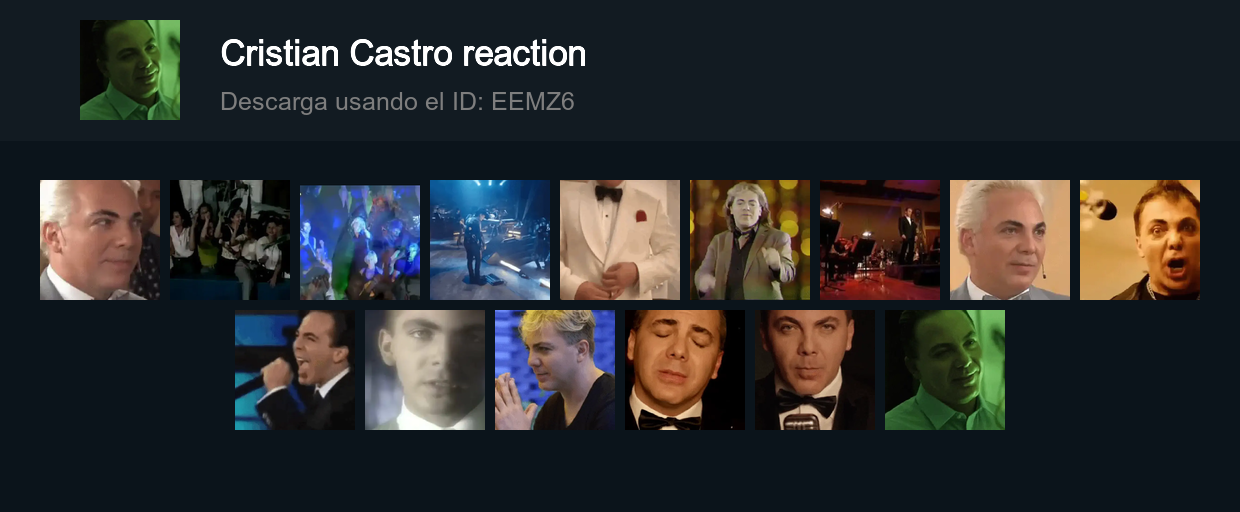
Task: Choose the blond man with praying hands sticker
Action: click(x=555, y=370)
